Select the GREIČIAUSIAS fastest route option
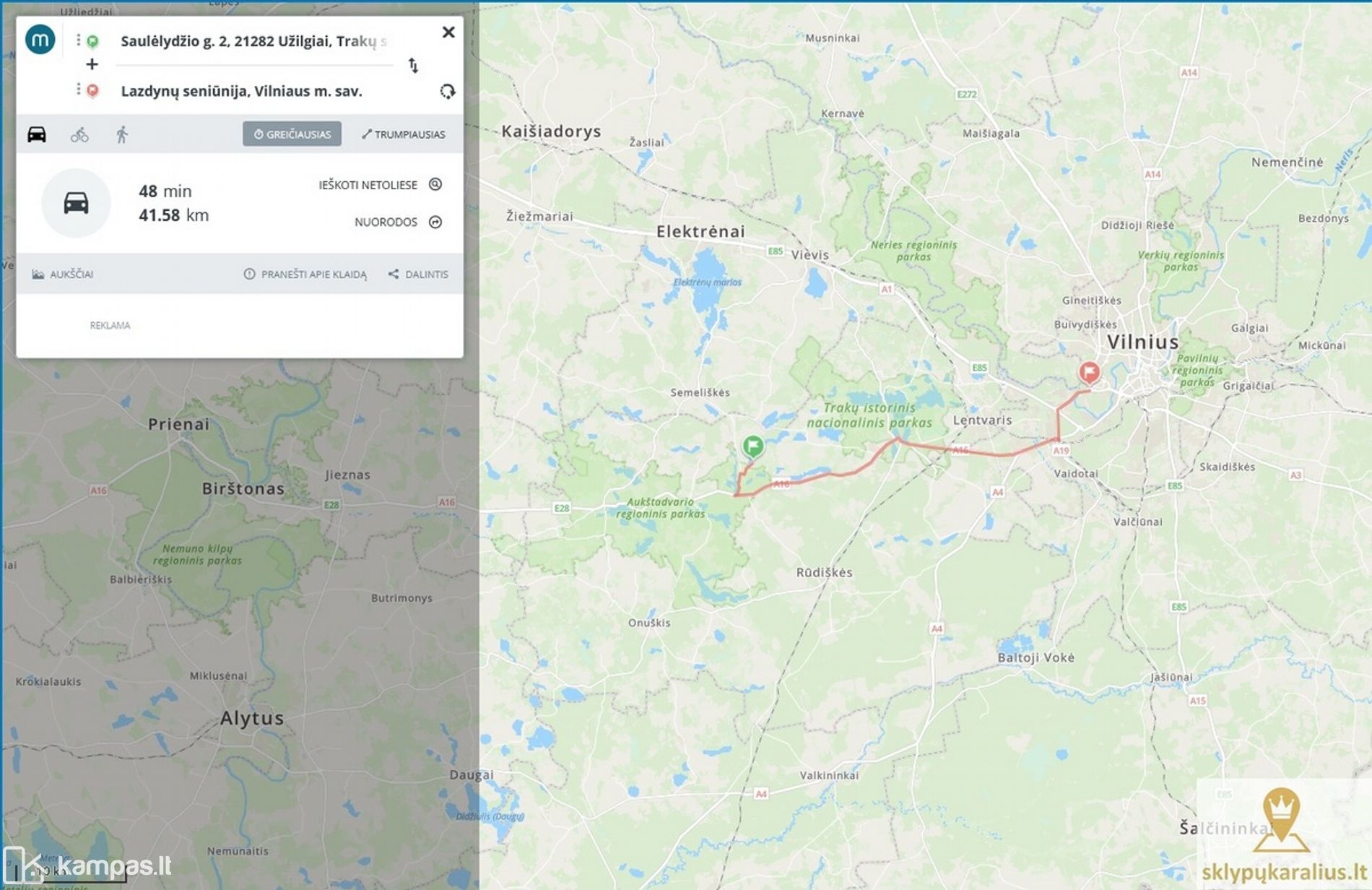This screenshot has height=890, width=1372. tap(292, 134)
